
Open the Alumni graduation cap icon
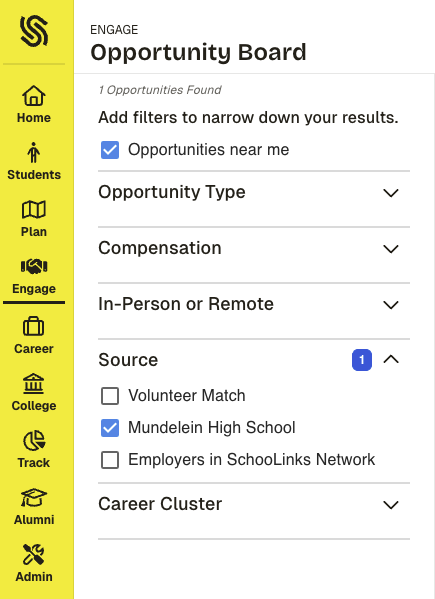[34, 497]
